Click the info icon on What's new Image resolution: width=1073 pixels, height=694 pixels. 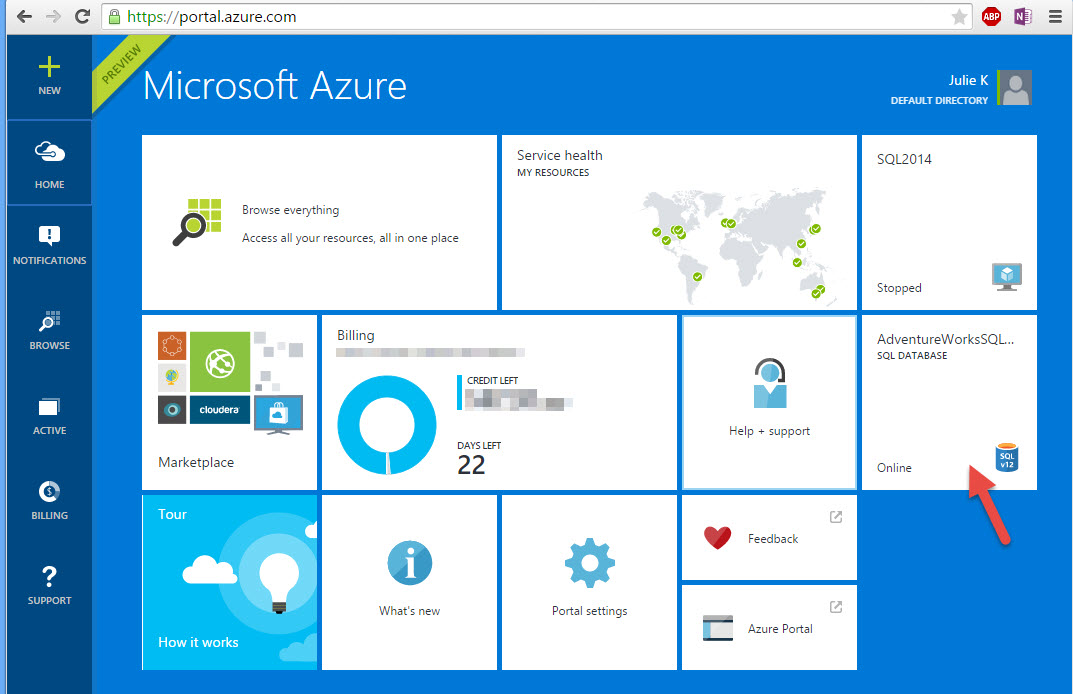(x=409, y=563)
